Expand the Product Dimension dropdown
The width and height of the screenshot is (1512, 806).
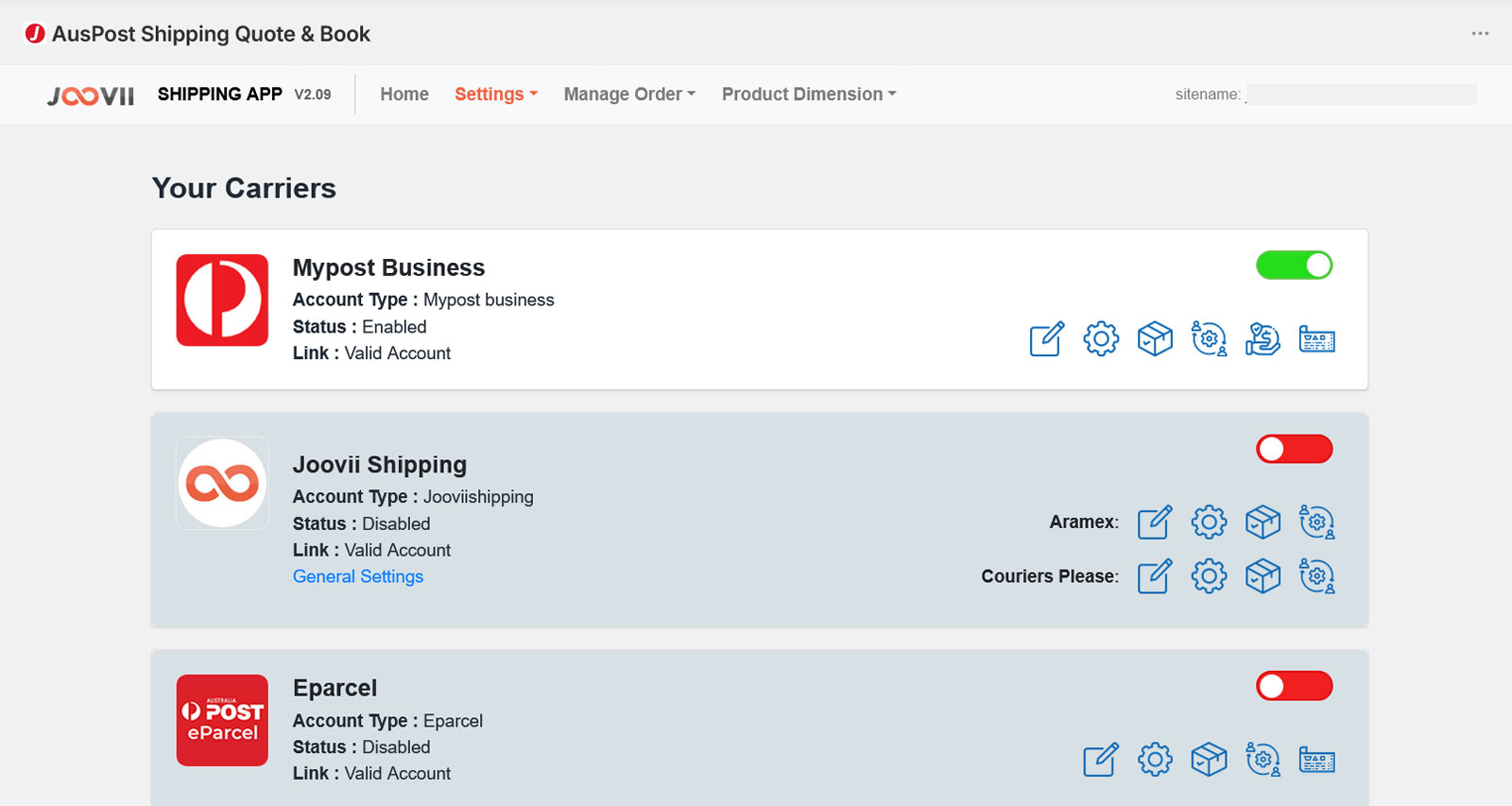pyautogui.click(x=808, y=94)
